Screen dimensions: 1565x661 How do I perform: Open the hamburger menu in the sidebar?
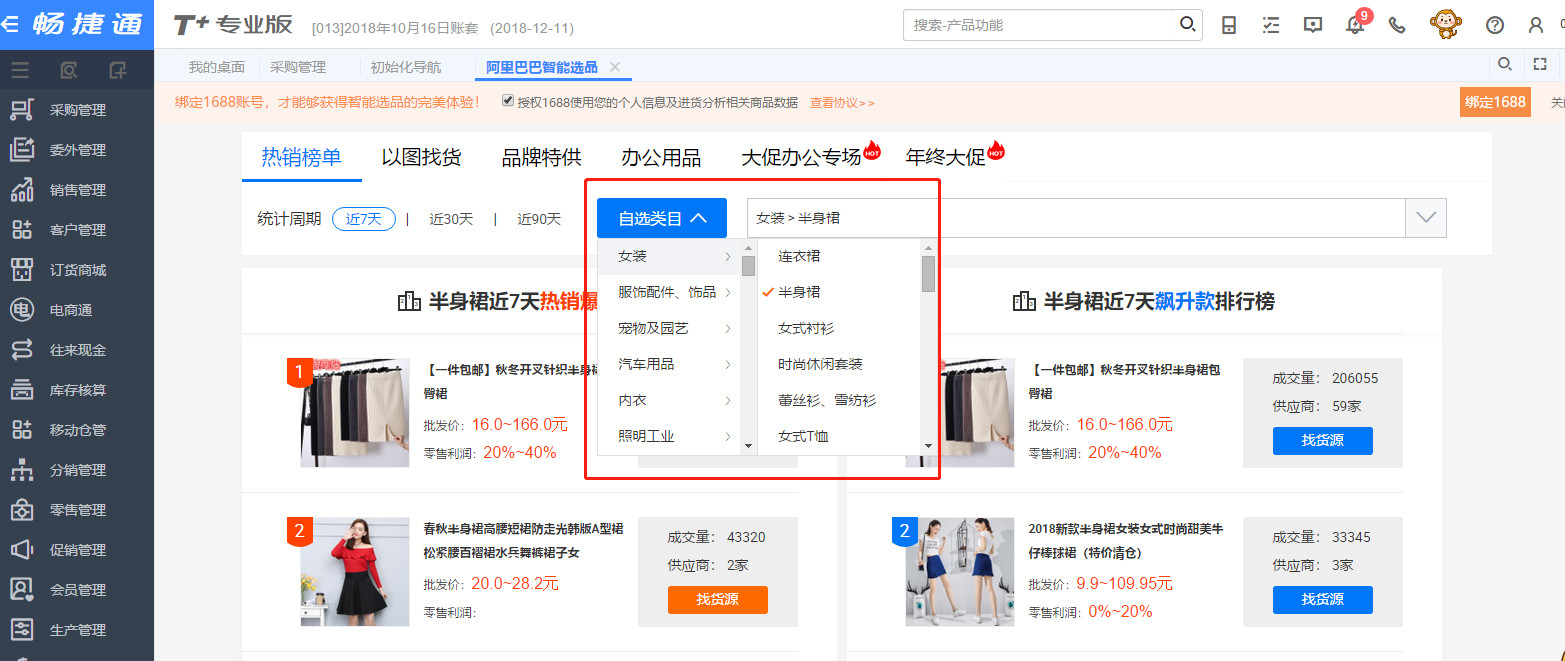(x=20, y=70)
